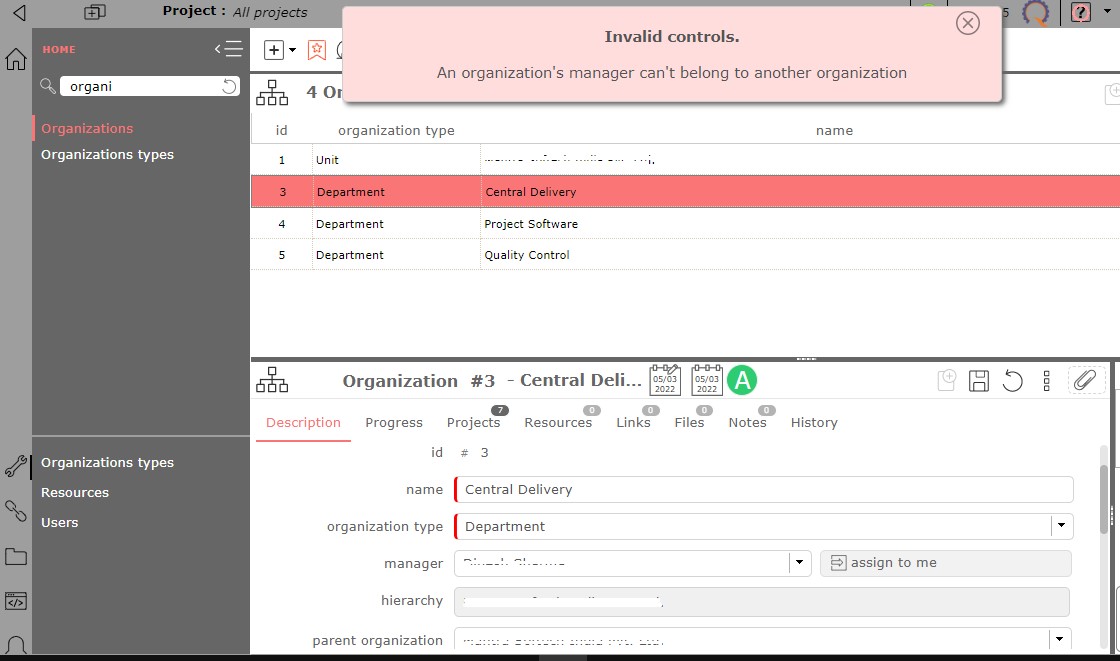This screenshot has width=1120, height=661.
Task: Expand the parent organization dropdown
Action: 1059,639
